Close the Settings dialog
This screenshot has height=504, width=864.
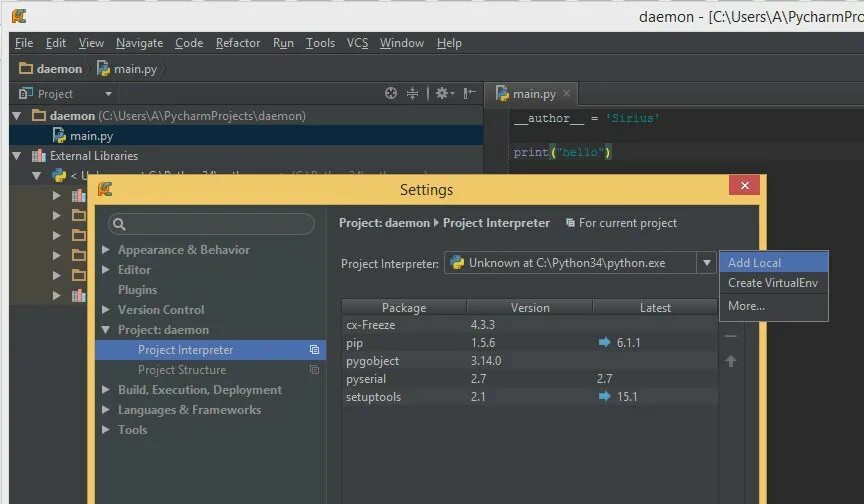coord(744,186)
